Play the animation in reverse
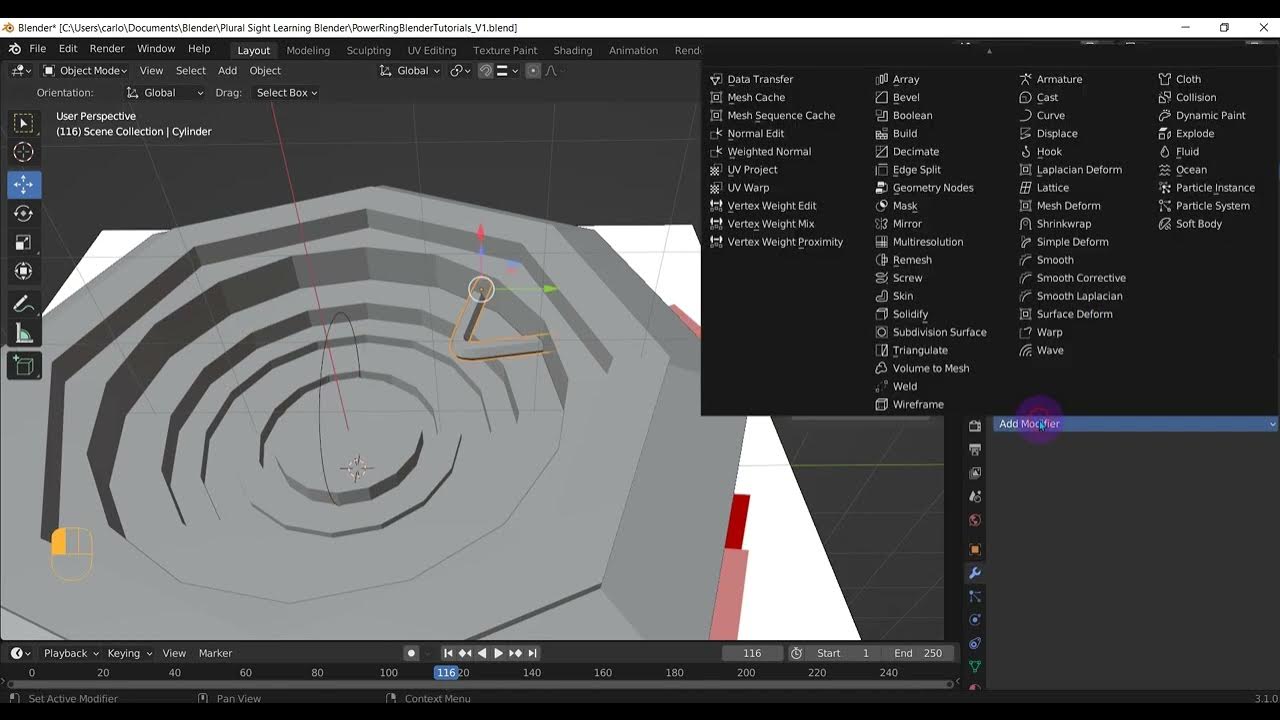The image size is (1280, 720). point(482,653)
